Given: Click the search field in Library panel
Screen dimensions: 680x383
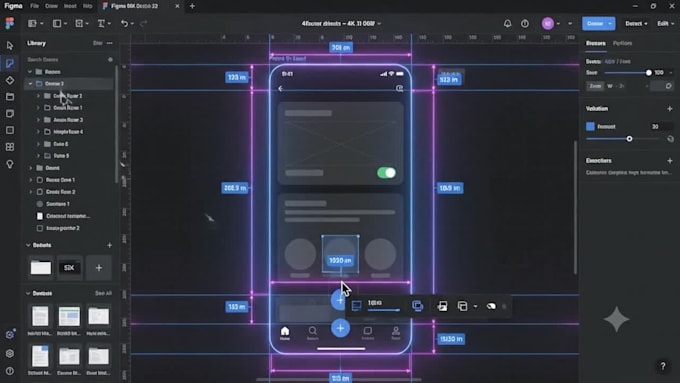Looking at the screenshot, I should click(x=69, y=59).
